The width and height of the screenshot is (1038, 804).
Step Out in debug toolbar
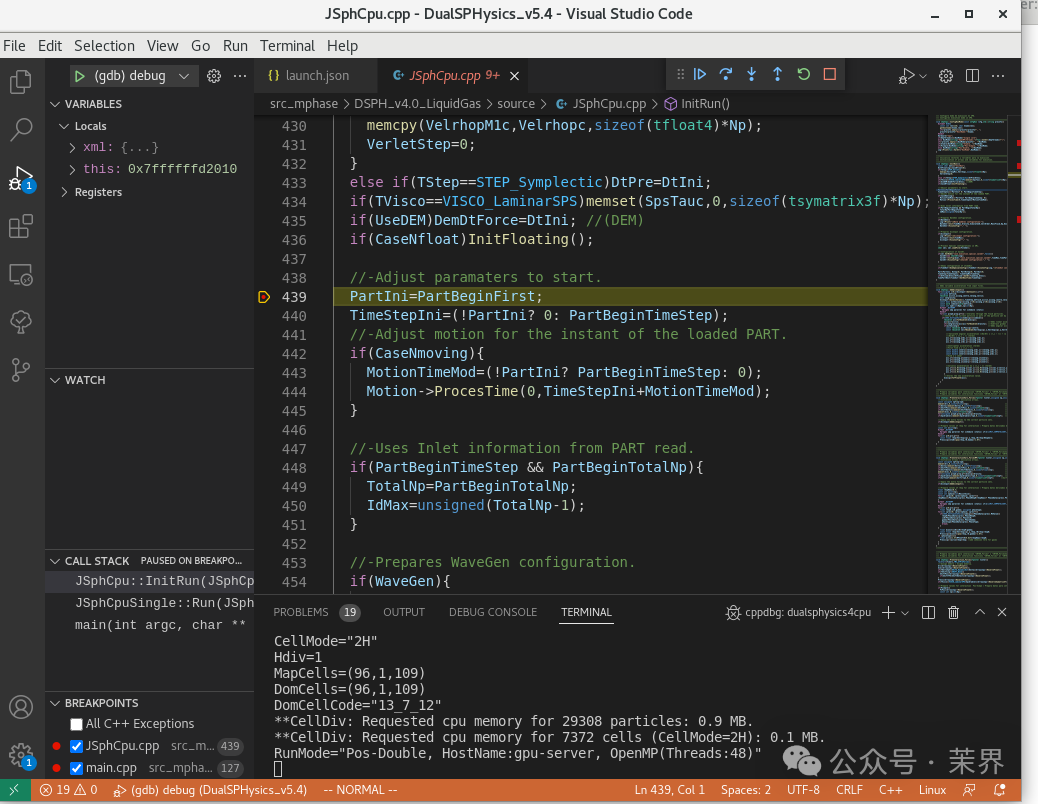coord(777,74)
